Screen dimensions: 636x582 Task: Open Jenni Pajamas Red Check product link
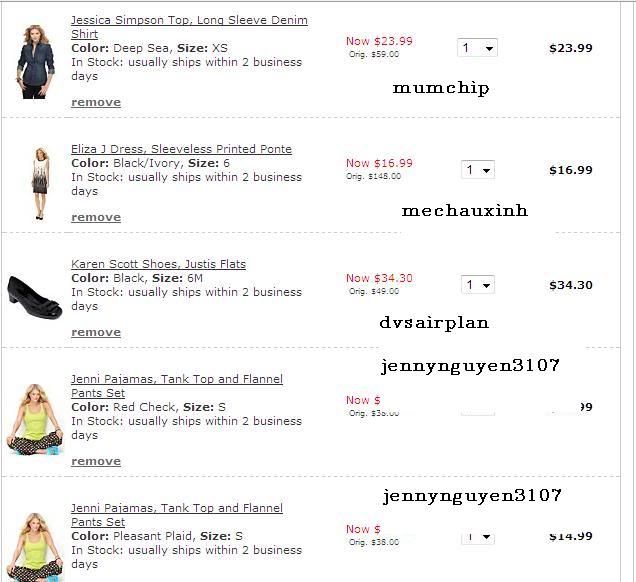pyautogui.click(x=177, y=386)
